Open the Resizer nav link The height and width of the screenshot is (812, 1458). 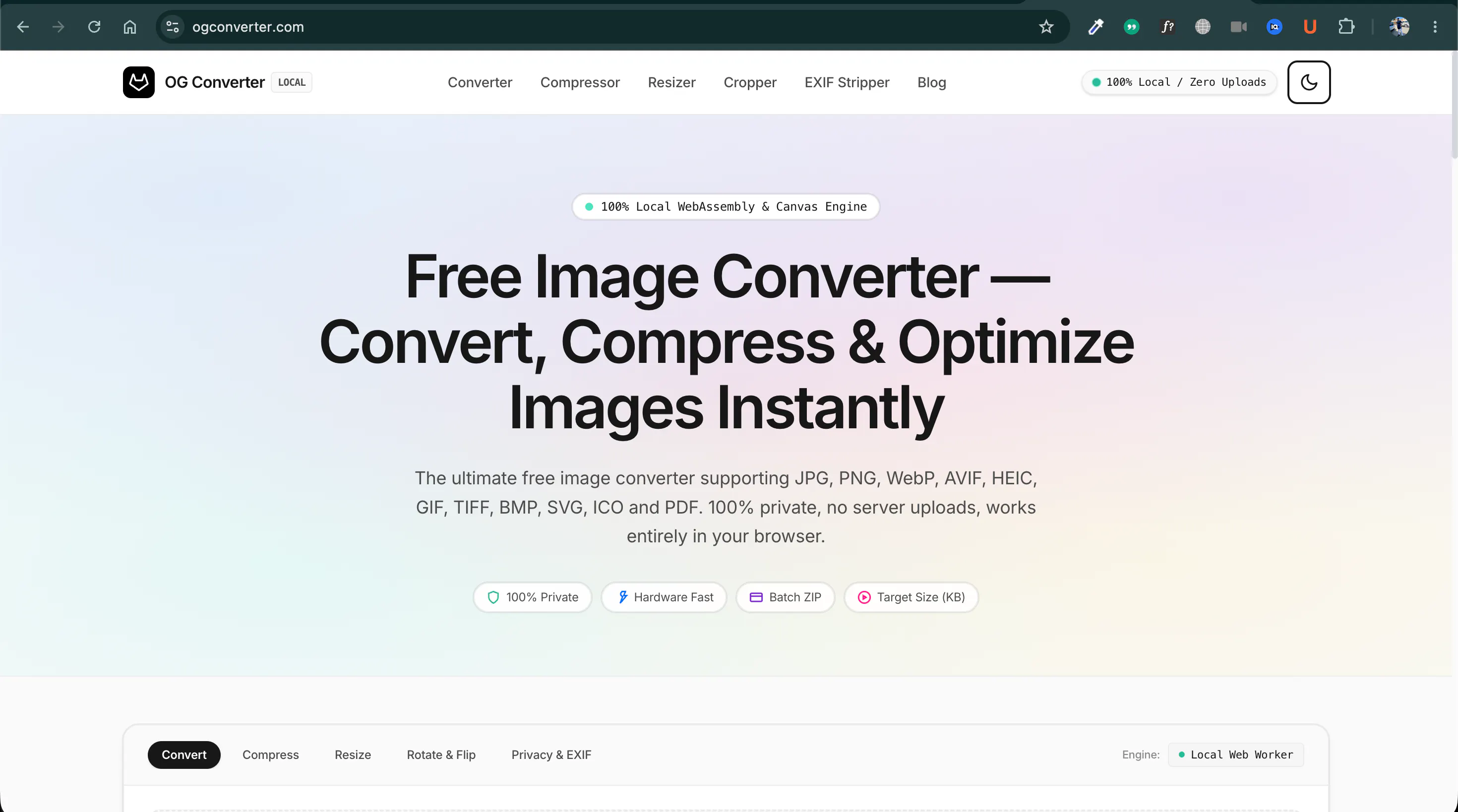pos(672,82)
